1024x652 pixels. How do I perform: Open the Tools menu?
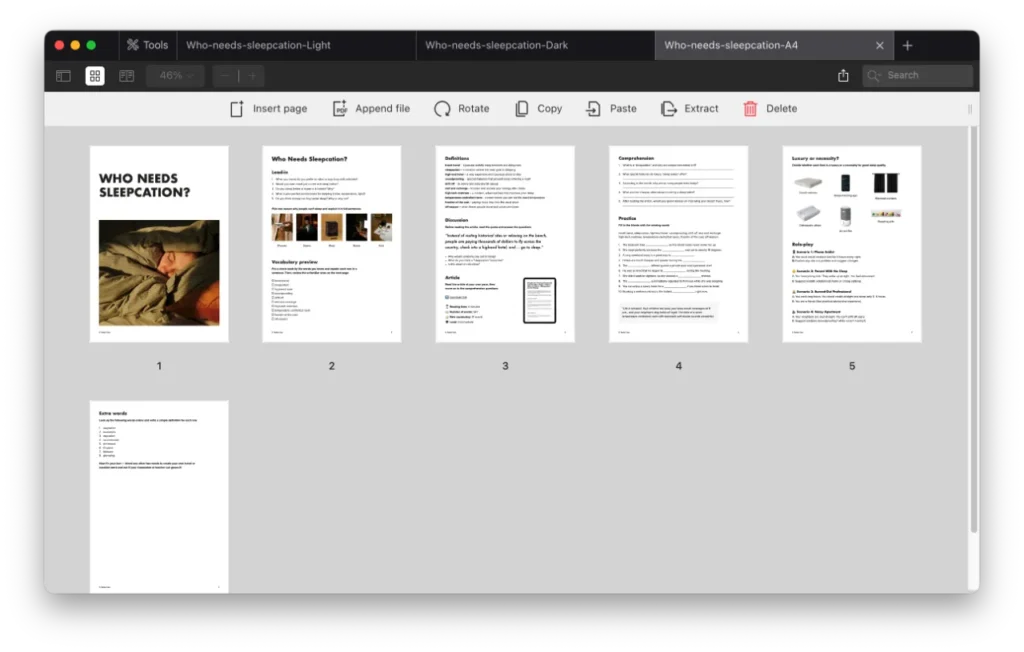point(146,45)
